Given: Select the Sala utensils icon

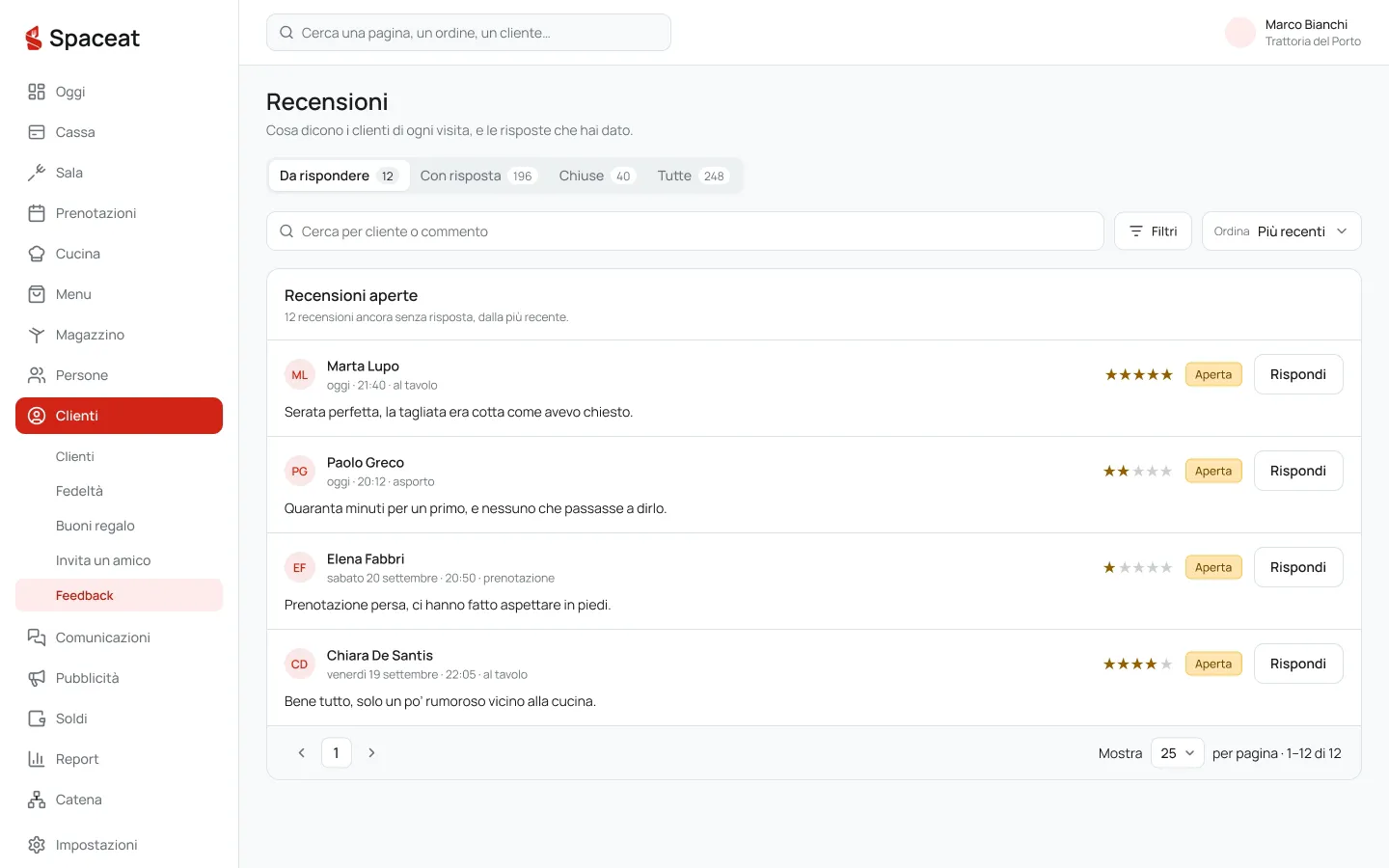Looking at the screenshot, I should click(37, 173).
